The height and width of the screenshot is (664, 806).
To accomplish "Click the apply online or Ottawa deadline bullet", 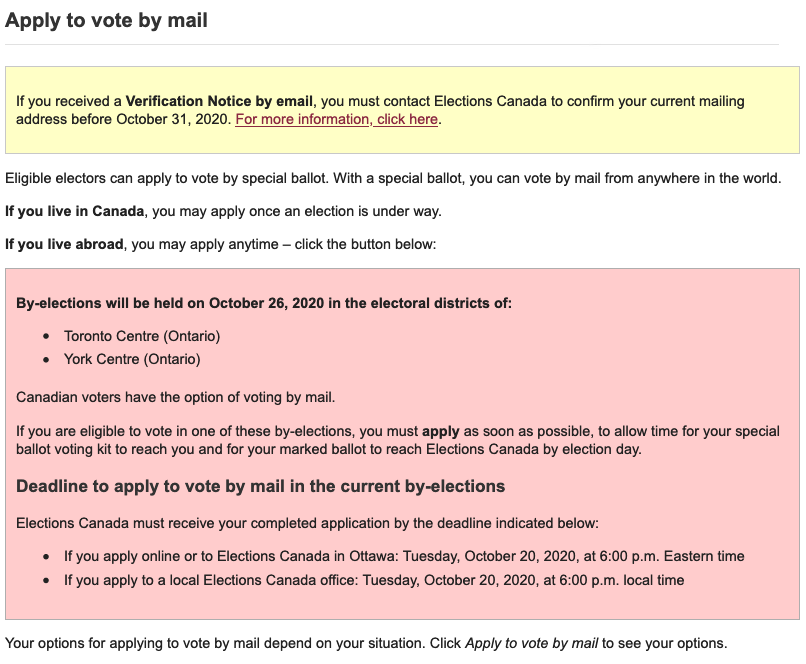I will [404, 557].
